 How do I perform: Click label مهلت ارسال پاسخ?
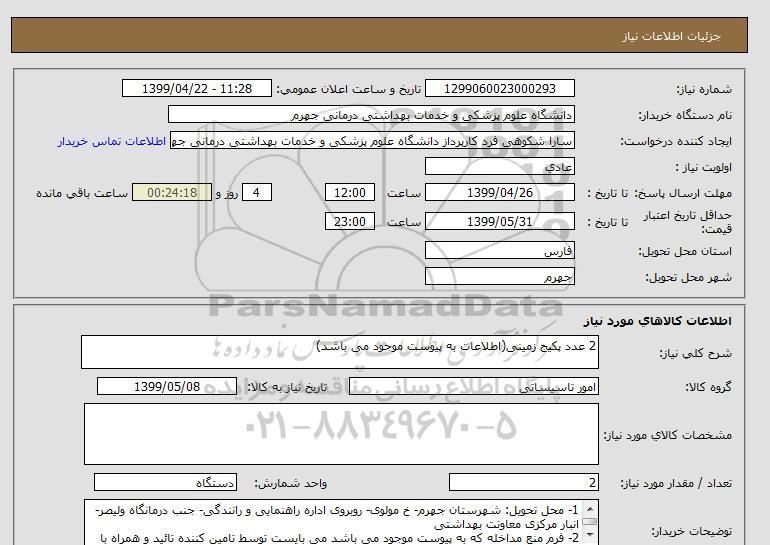coord(683,193)
